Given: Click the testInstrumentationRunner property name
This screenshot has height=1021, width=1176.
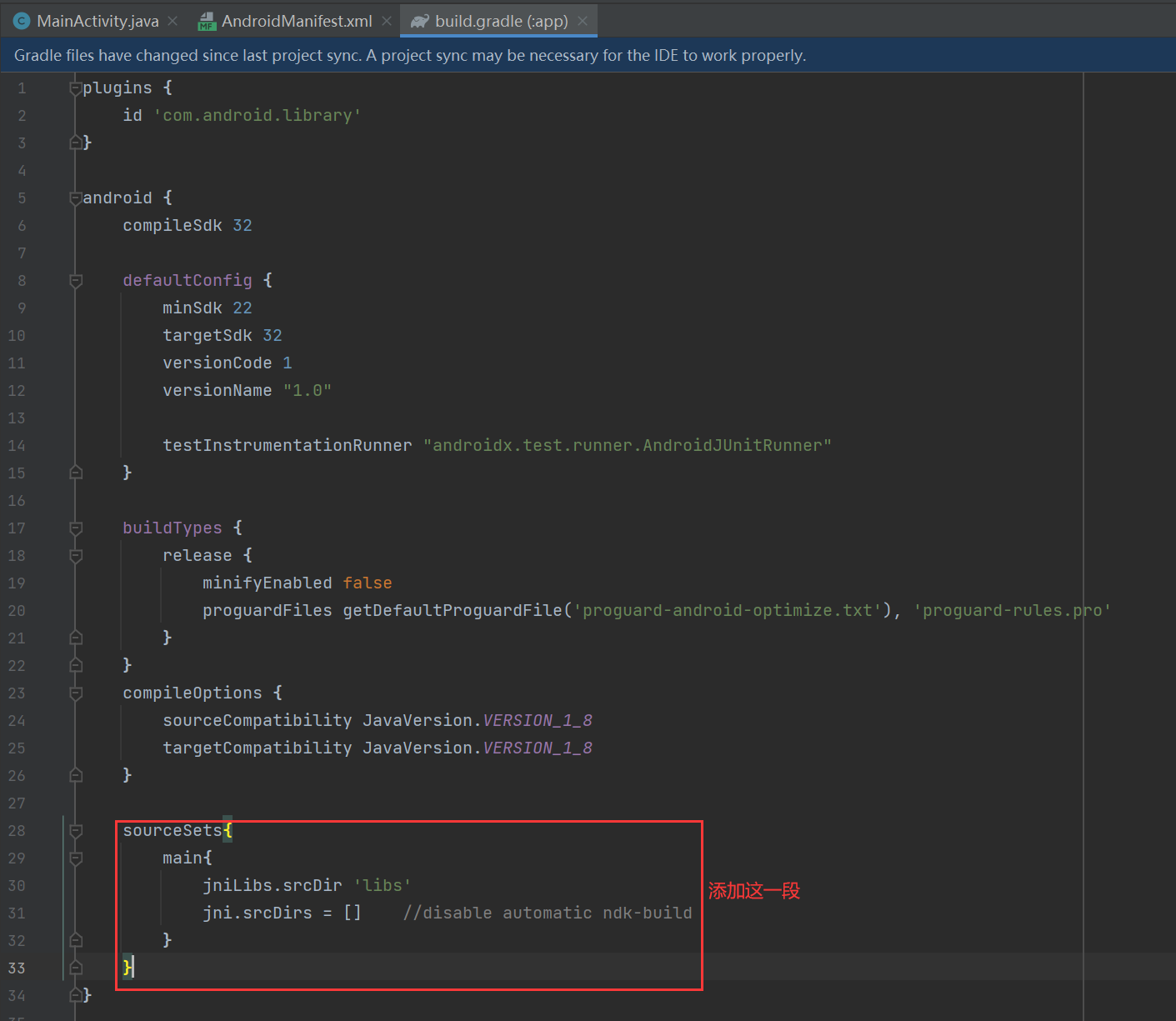Looking at the screenshot, I should (x=288, y=445).
